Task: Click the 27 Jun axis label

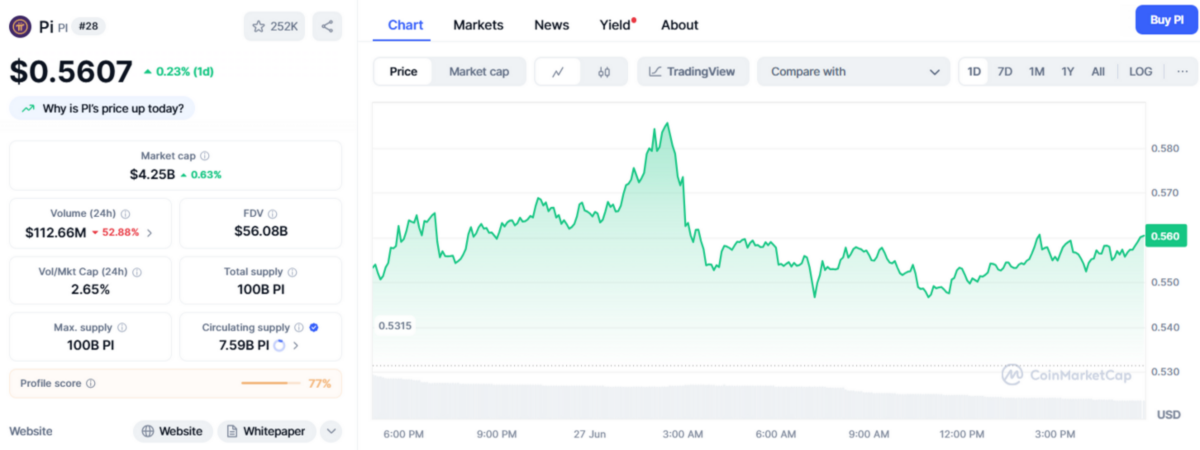Action: click(x=590, y=434)
